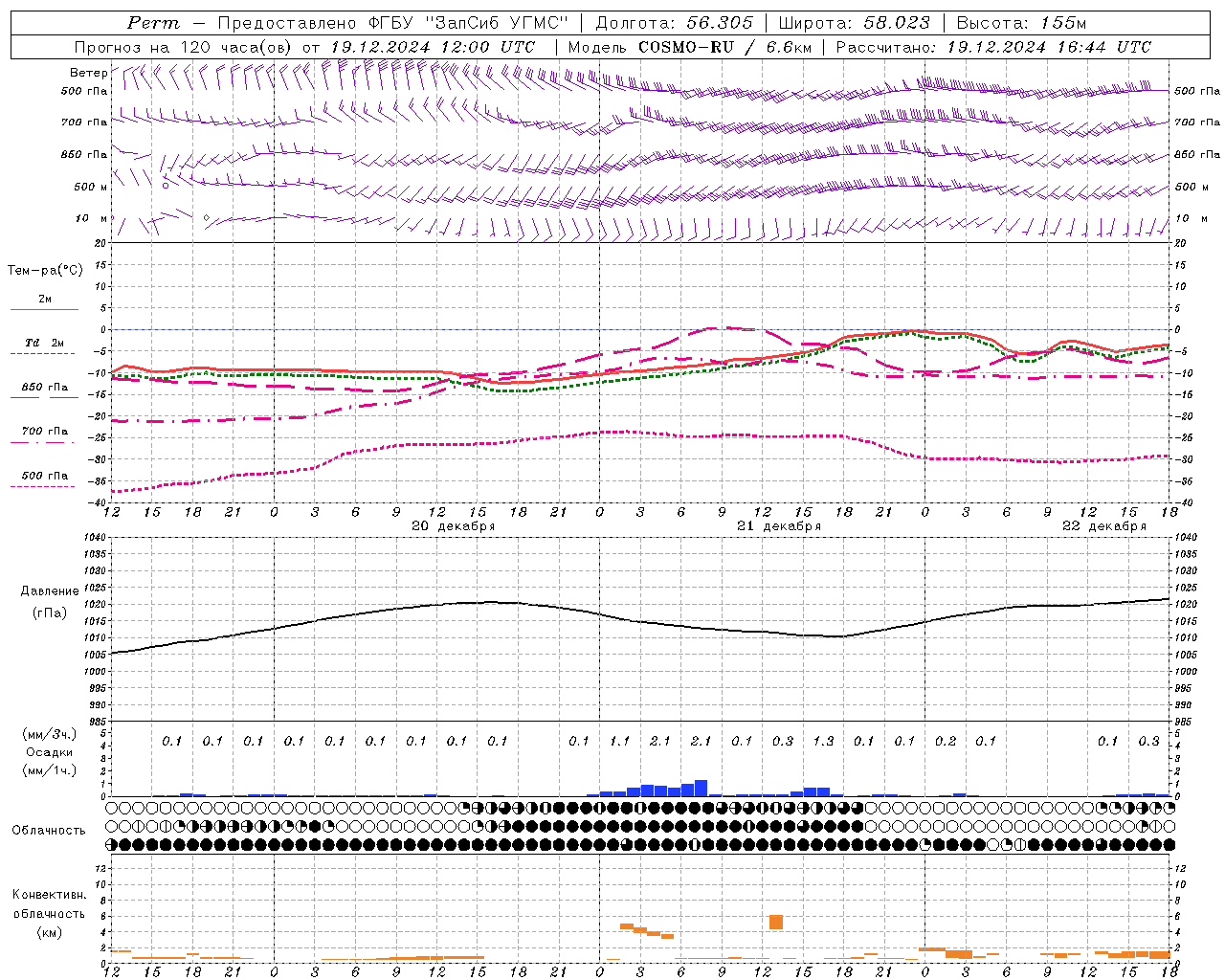Click the "1.1" three-hour precipitation value
The height and width of the screenshot is (980, 1225).
pyautogui.click(x=620, y=741)
